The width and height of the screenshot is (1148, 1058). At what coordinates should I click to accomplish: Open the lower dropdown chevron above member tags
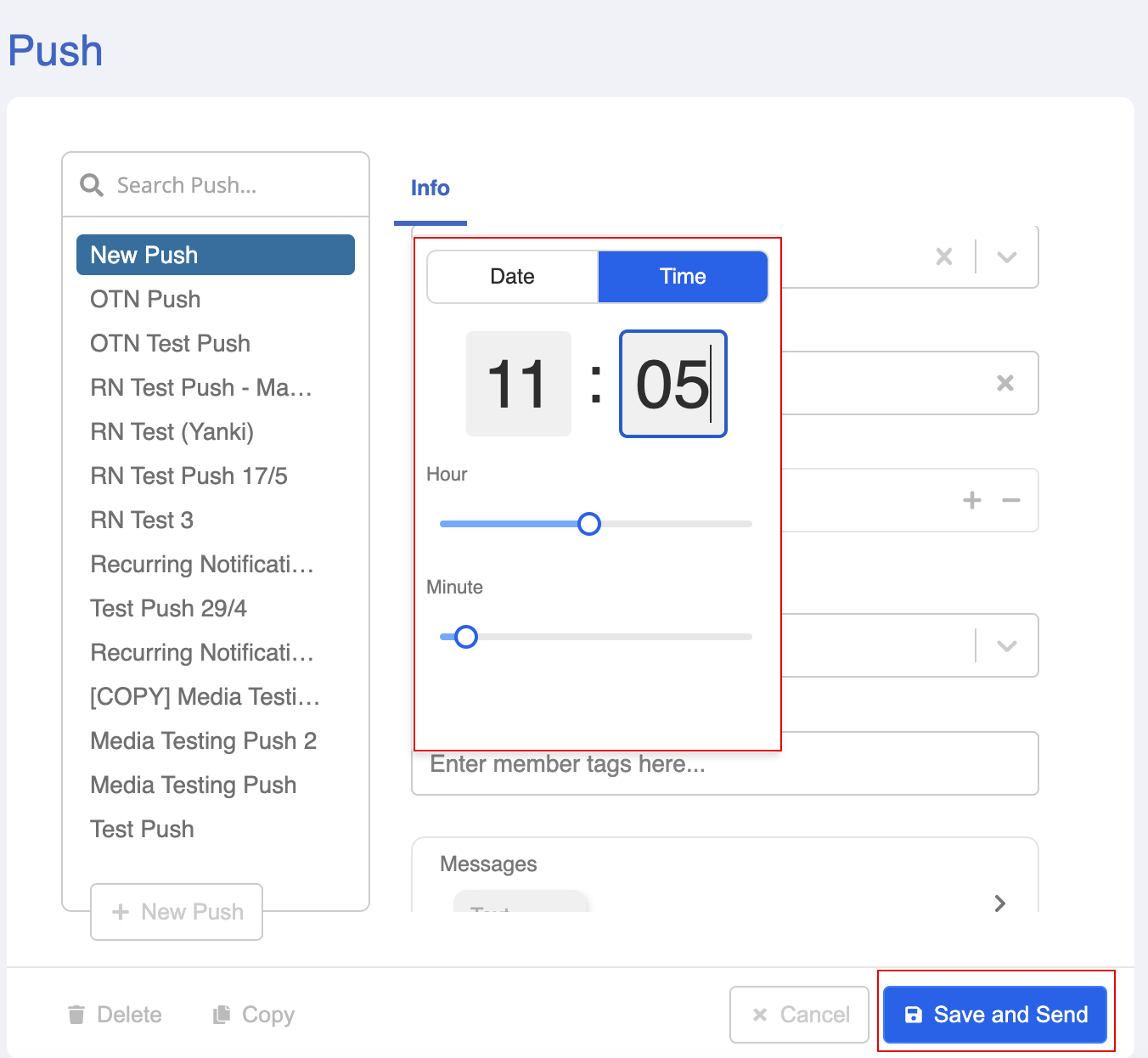point(1006,645)
